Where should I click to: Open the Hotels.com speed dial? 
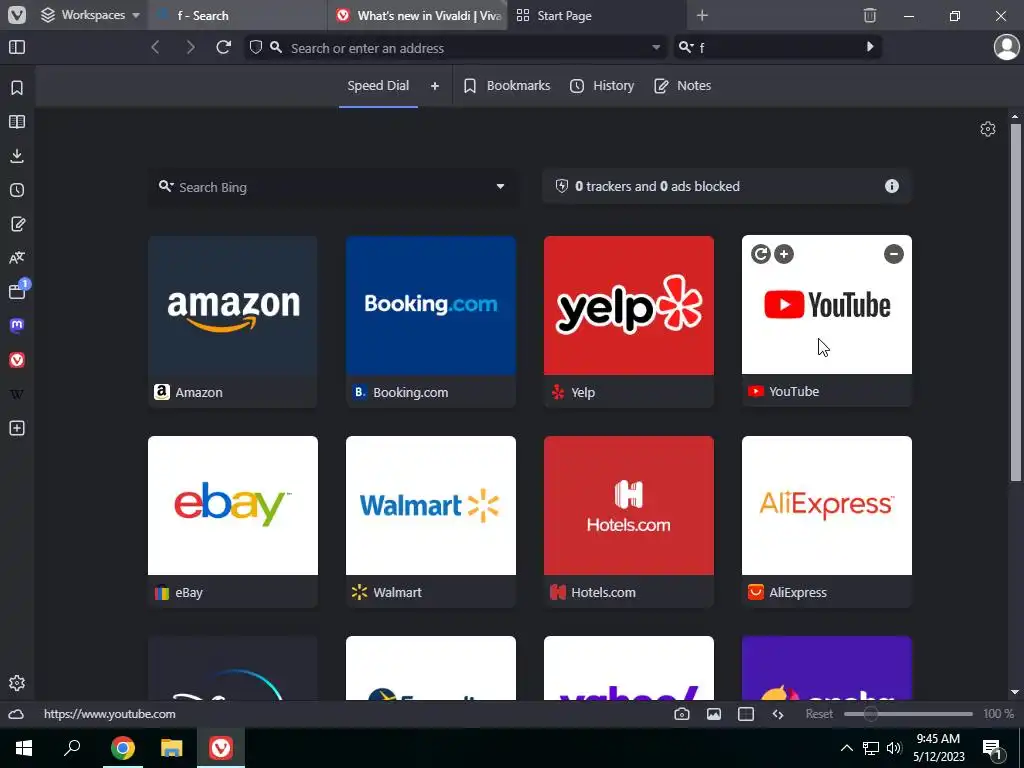[629, 522]
